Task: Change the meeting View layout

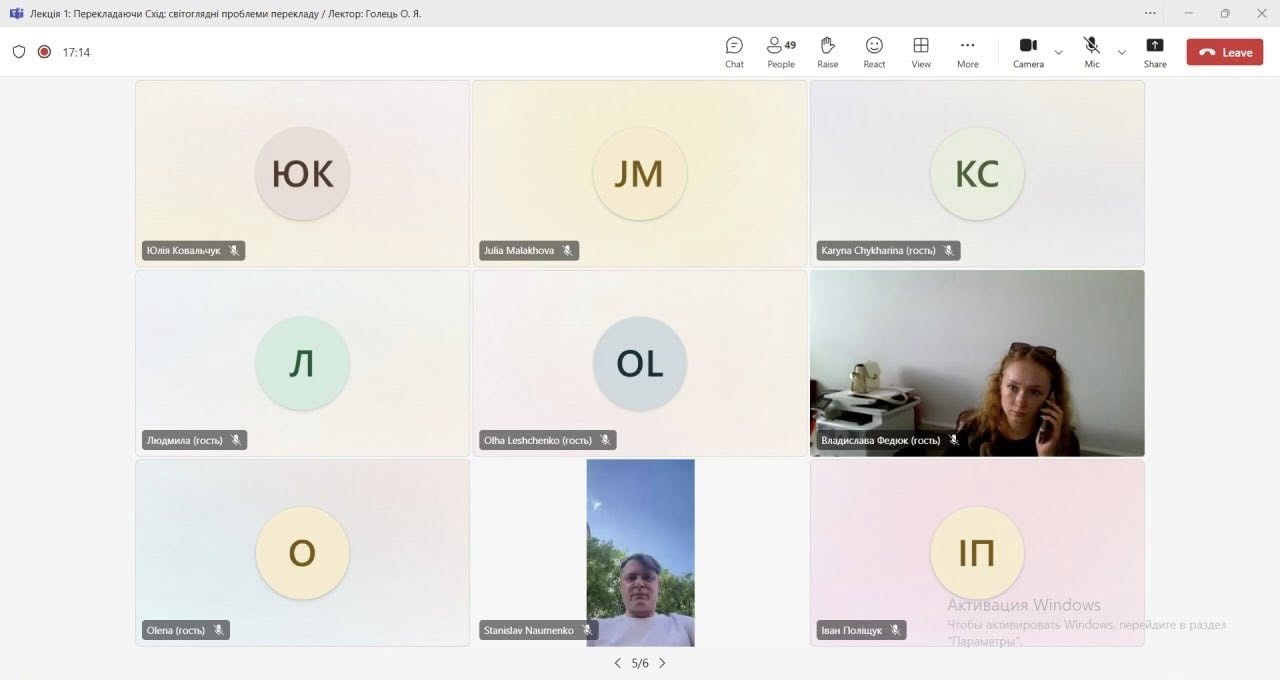Action: (921, 52)
